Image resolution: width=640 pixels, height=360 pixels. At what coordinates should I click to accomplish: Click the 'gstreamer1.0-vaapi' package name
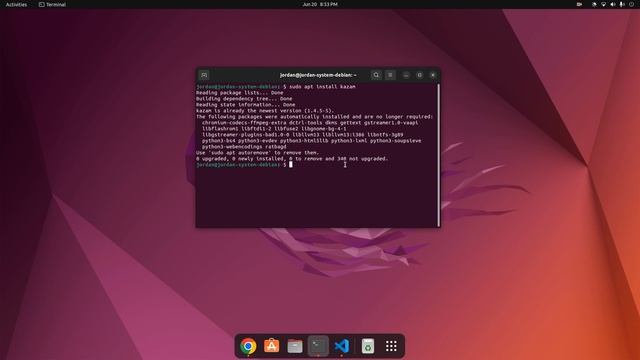391,122
